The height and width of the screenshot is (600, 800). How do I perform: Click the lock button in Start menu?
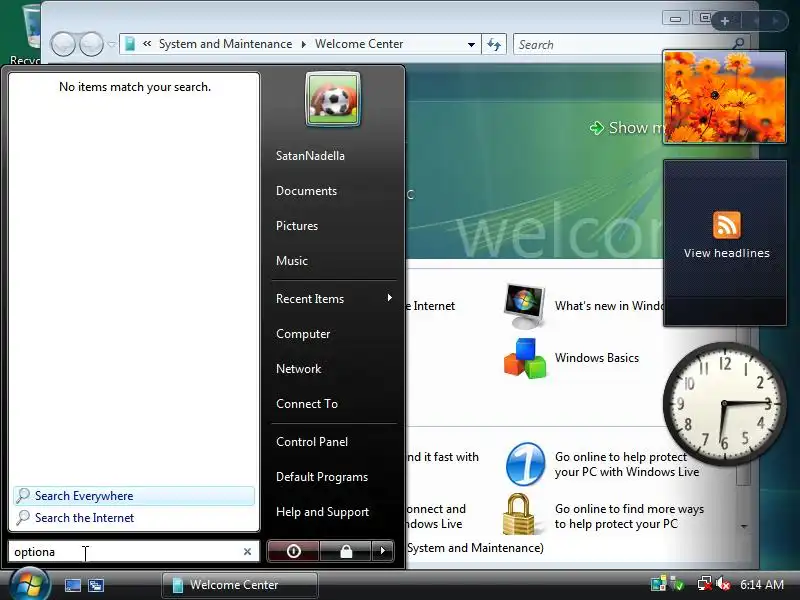coord(346,551)
